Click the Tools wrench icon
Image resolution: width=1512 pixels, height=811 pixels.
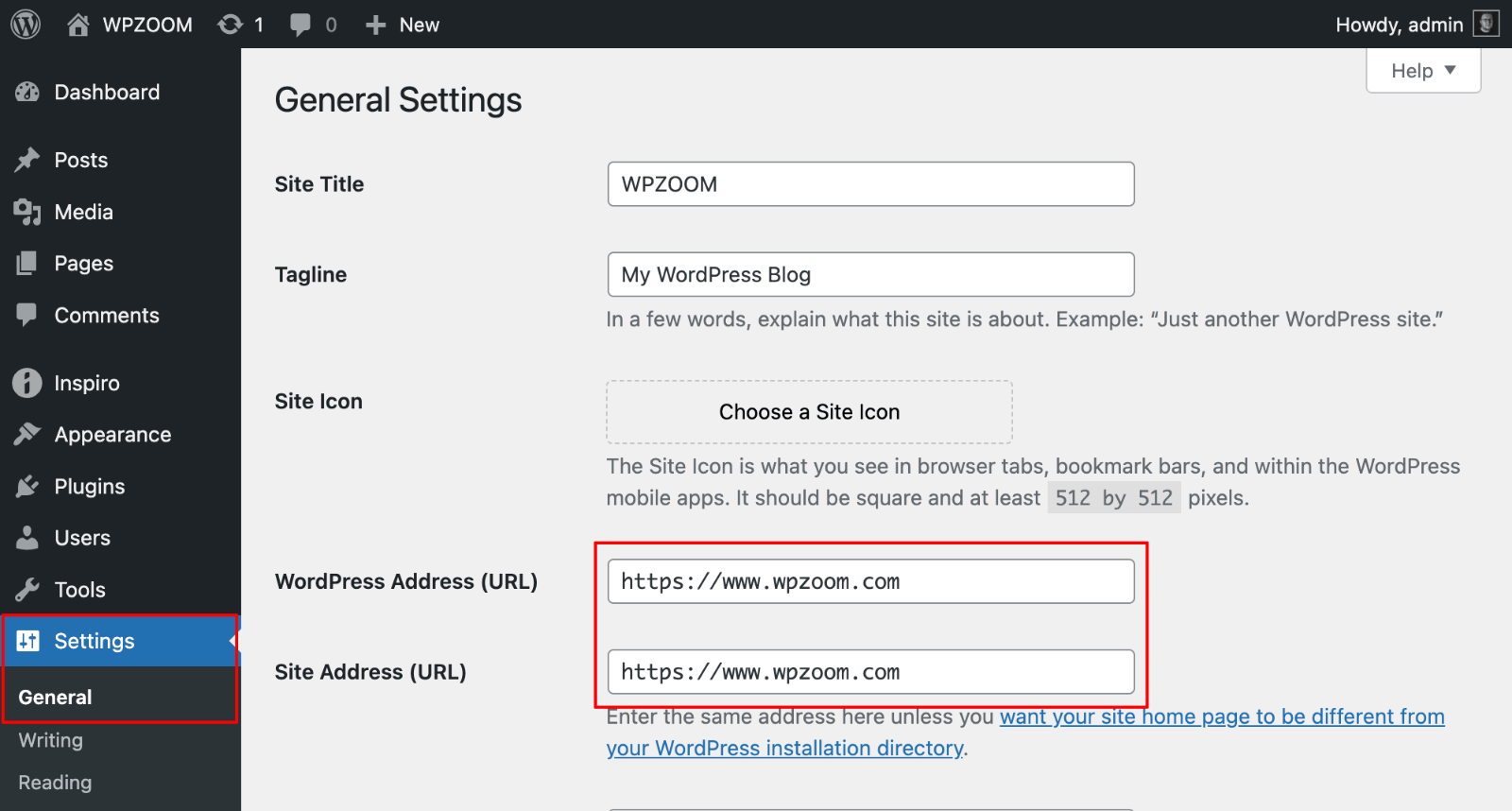[x=27, y=590]
